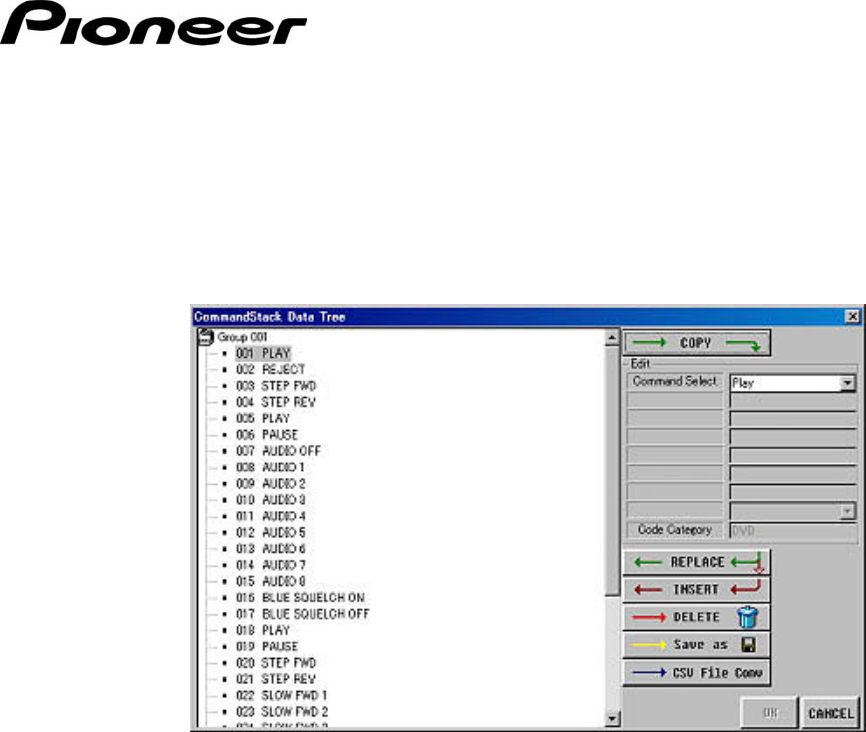
Task: Select 005 PLAY in the tree
Action: 263,419
